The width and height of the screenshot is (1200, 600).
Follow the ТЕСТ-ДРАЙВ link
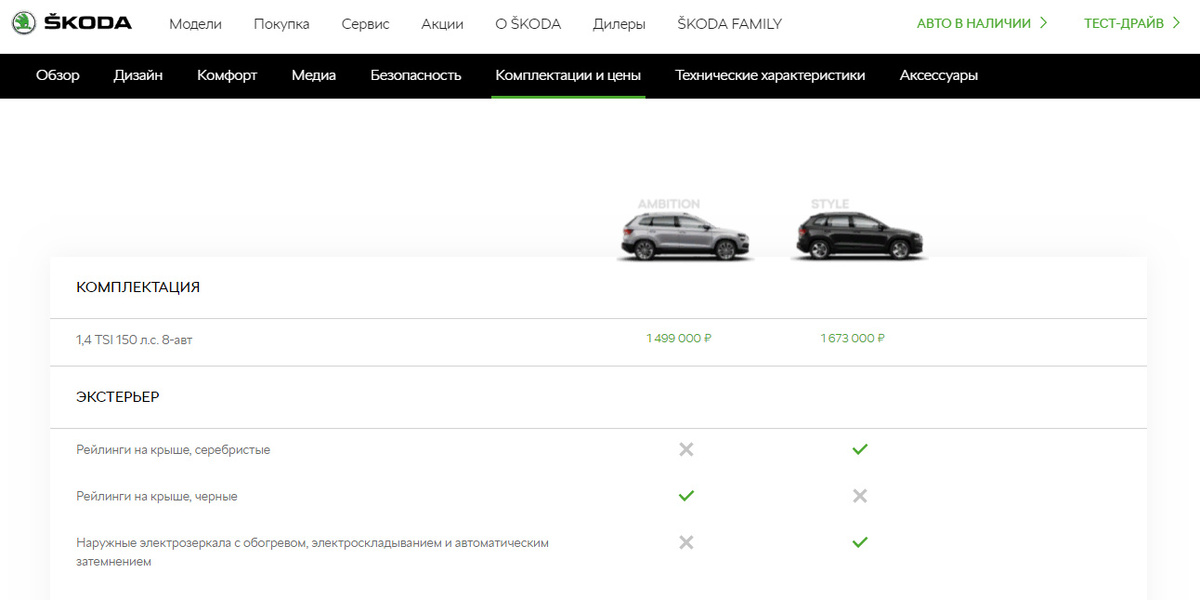(x=1132, y=23)
